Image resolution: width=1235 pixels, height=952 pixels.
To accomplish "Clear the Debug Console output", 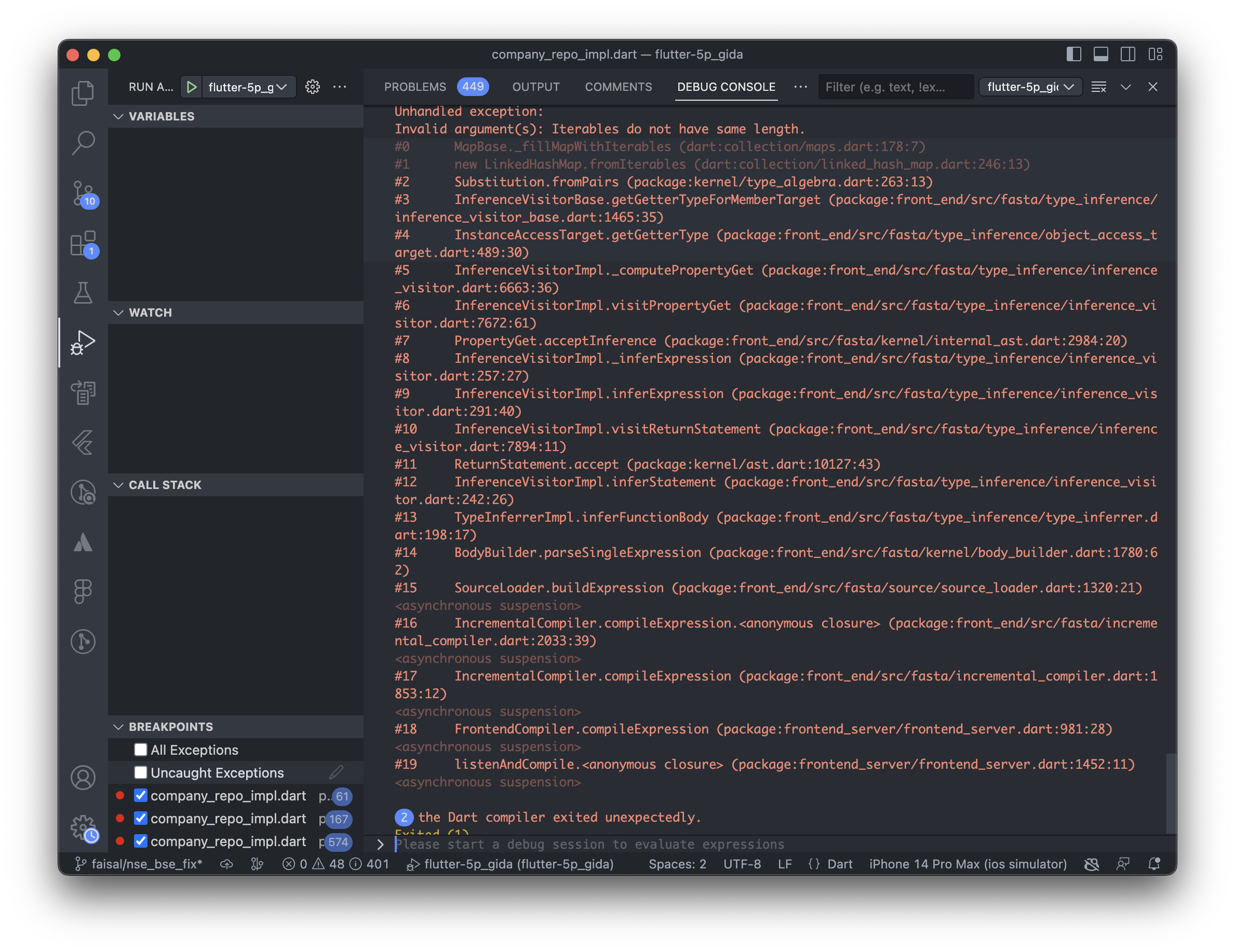I will 1099,87.
